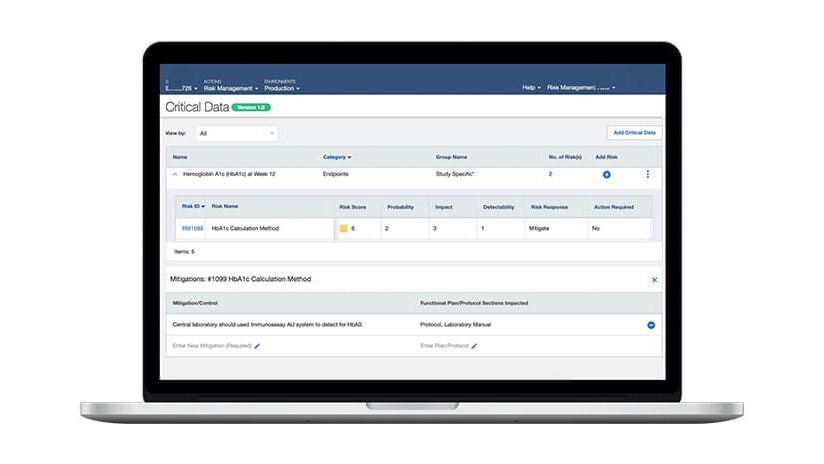Click the Group Name column header
Viewport: 824px width, 464px height.
pyautogui.click(x=451, y=157)
